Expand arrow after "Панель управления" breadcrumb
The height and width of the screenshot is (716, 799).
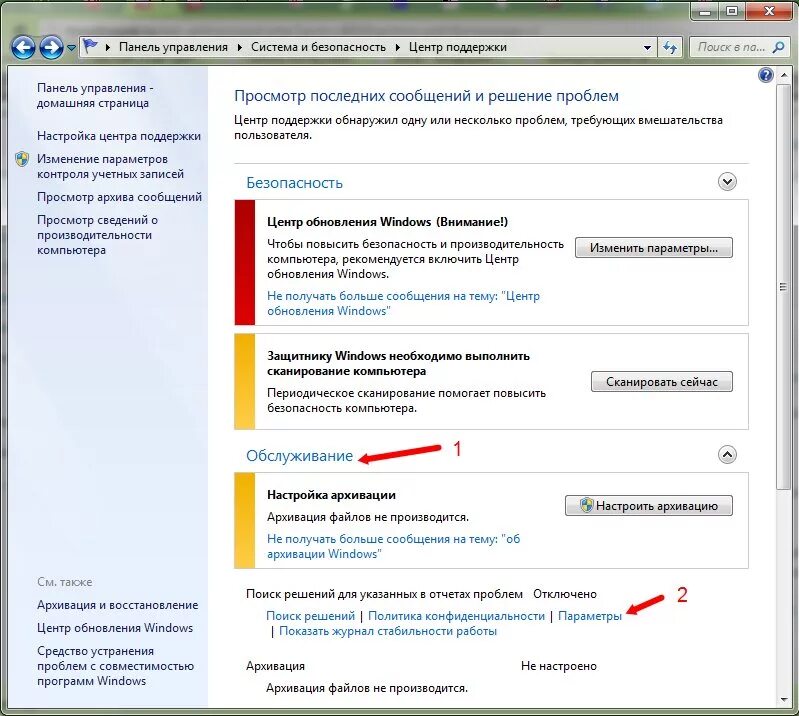click(239, 47)
